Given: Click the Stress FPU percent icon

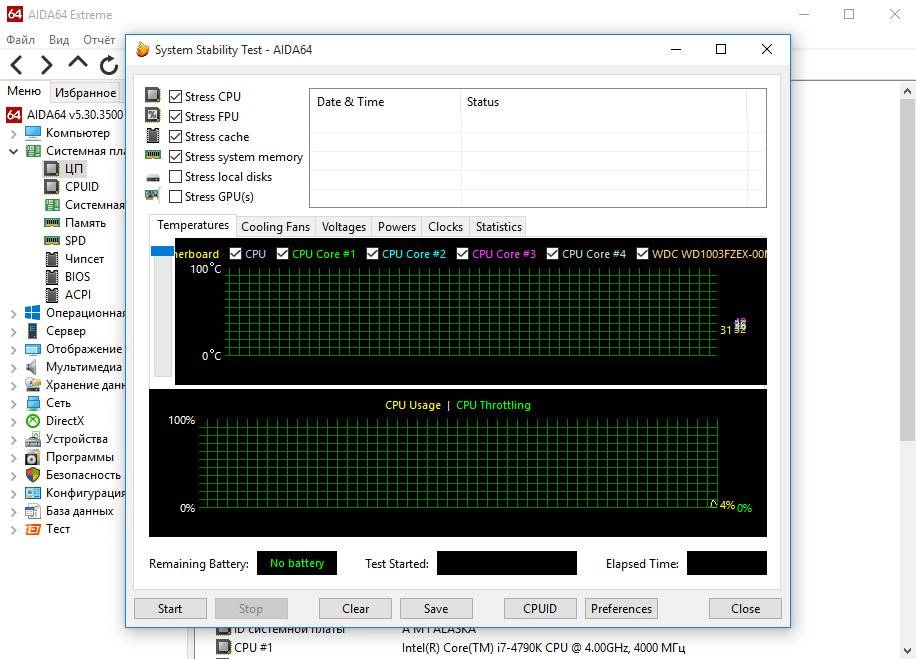Looking at the screenshot, I should (152, 115).
